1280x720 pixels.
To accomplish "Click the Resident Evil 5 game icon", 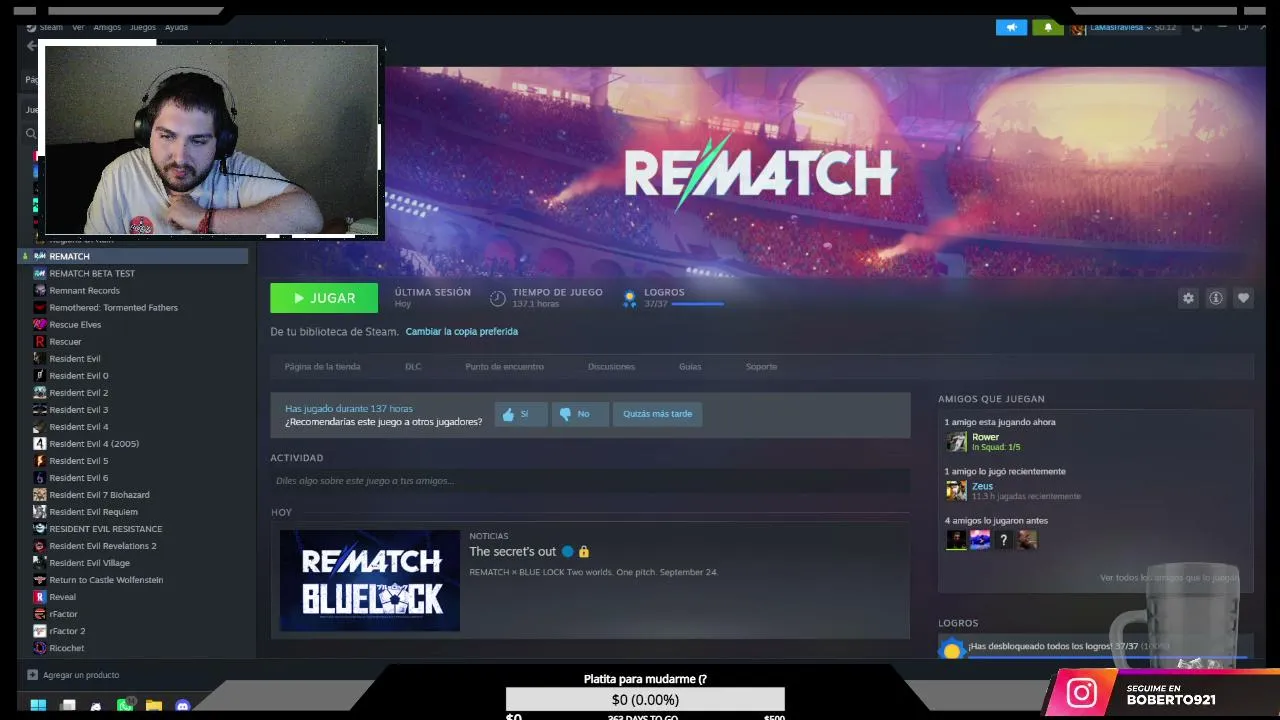I will [39, 461].
